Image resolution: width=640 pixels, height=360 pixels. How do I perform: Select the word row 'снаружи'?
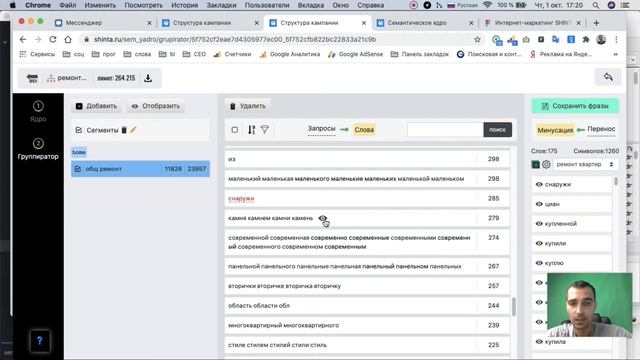[367, 198]
